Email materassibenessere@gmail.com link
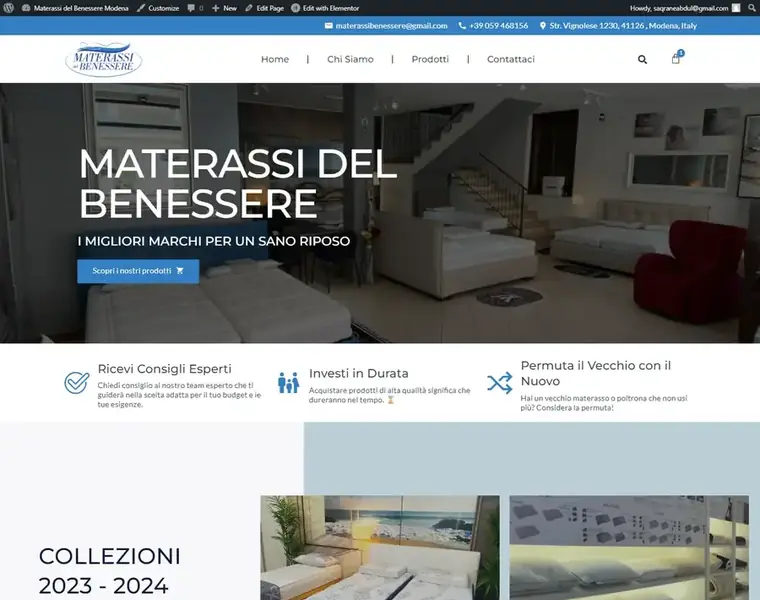The width and height of the screenshot is (760, 600). point(391,26)
